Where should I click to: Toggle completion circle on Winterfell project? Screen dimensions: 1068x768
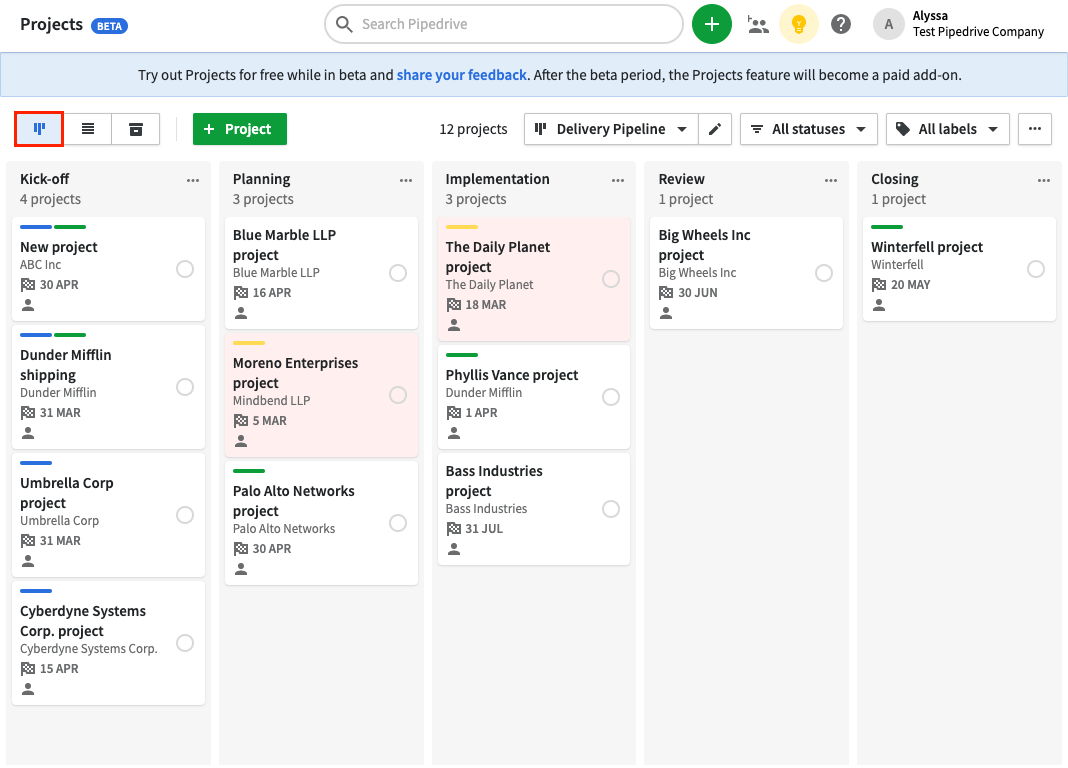pyautogui.click(x=1036, y=268)
